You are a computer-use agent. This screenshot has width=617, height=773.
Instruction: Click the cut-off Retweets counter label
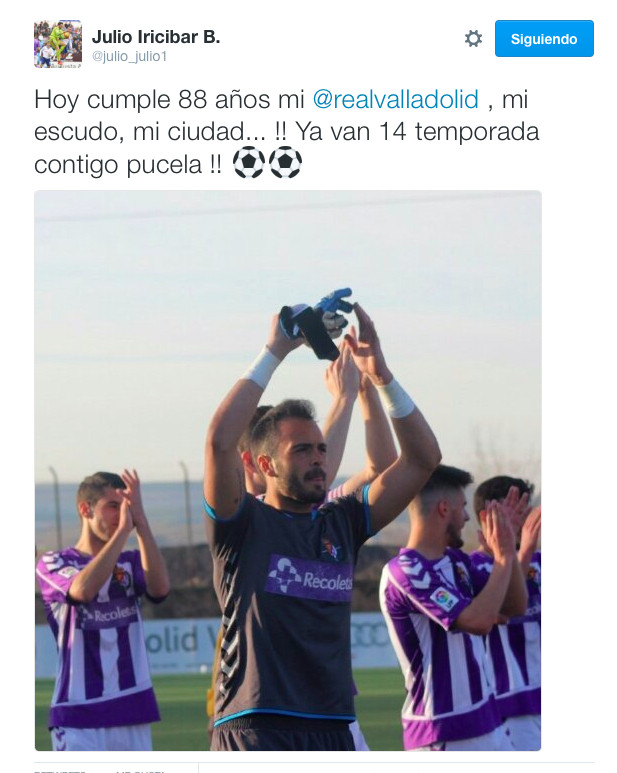pos(59,771)
